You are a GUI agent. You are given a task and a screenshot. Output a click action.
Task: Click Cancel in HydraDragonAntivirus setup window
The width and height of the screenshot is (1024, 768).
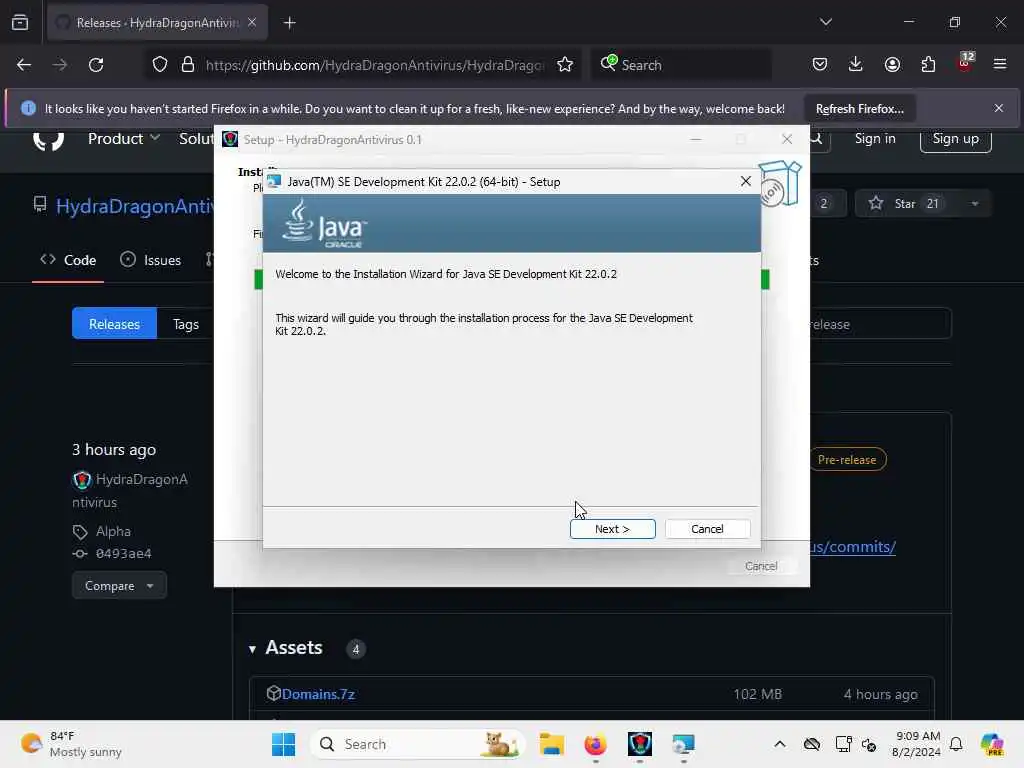[x=761, y=566]
